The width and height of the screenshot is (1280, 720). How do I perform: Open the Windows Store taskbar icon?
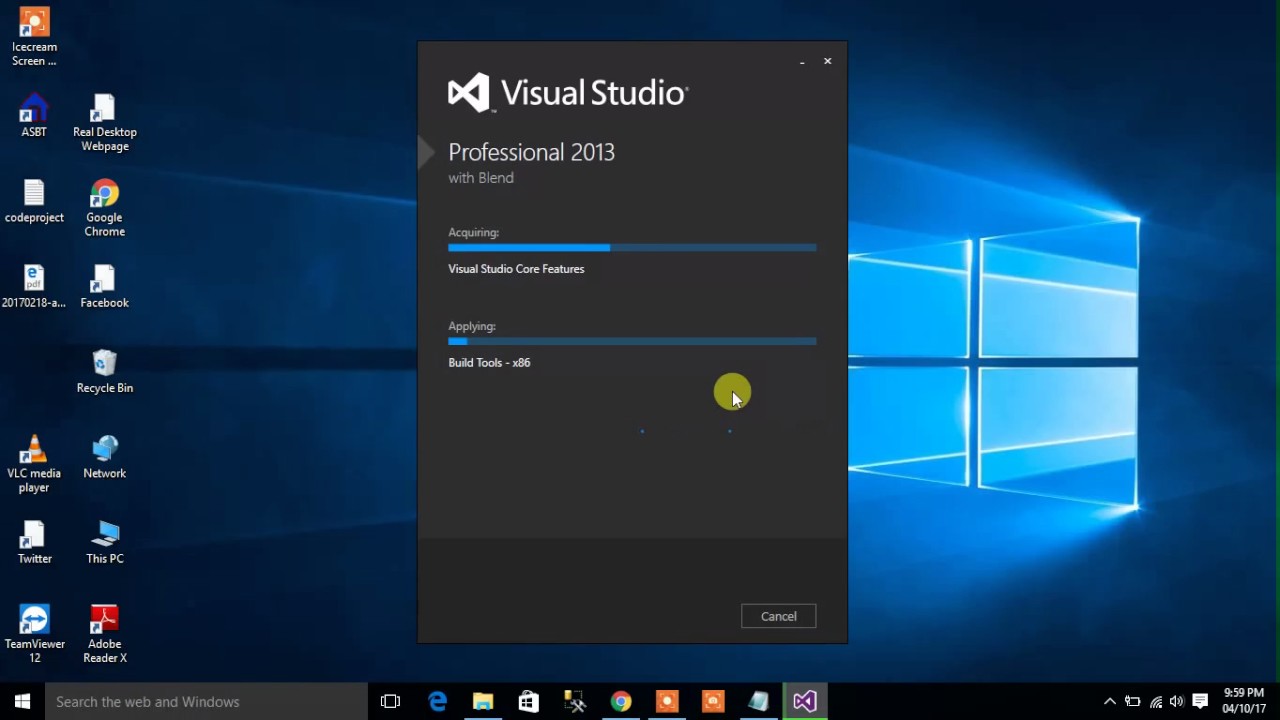click(x=529, y=702)
